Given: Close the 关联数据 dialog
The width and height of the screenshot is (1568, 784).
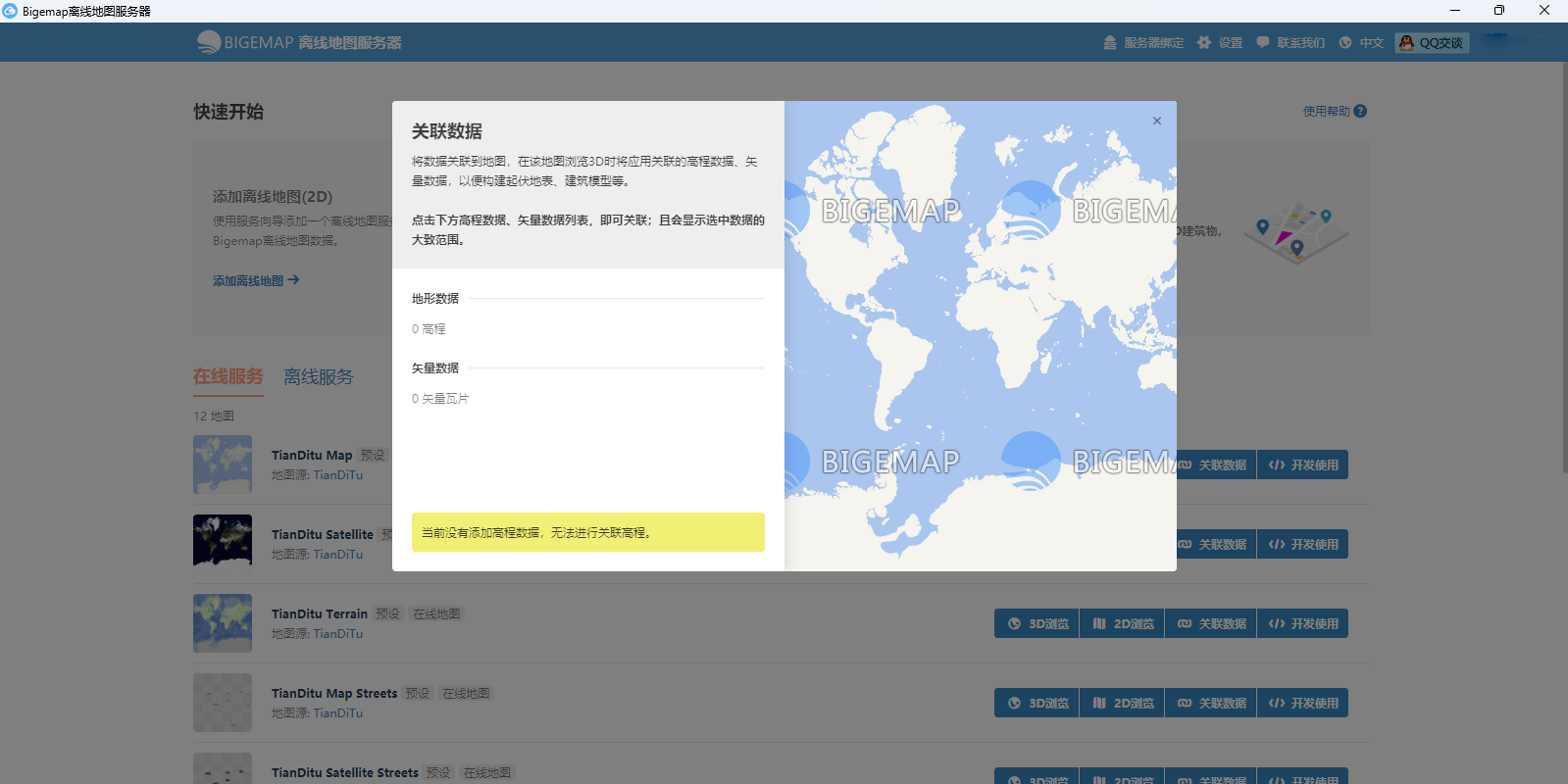Looking at the screenshot, I should point(1157,121).
